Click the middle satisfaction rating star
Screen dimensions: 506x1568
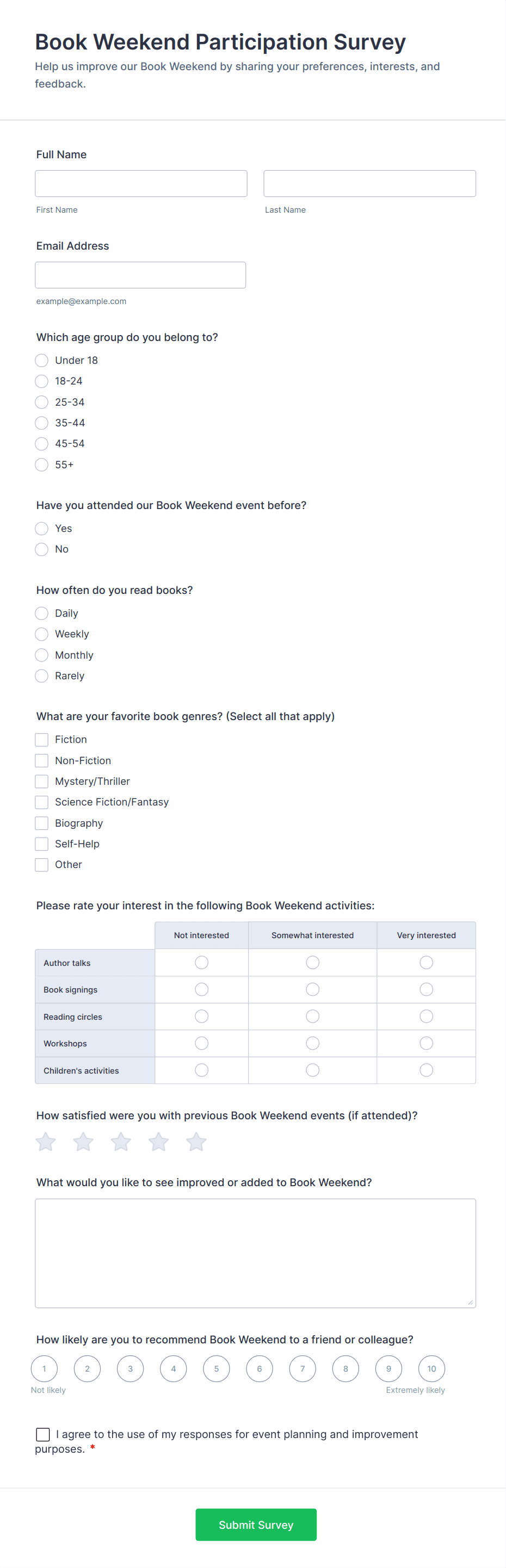click(121, 1142)
